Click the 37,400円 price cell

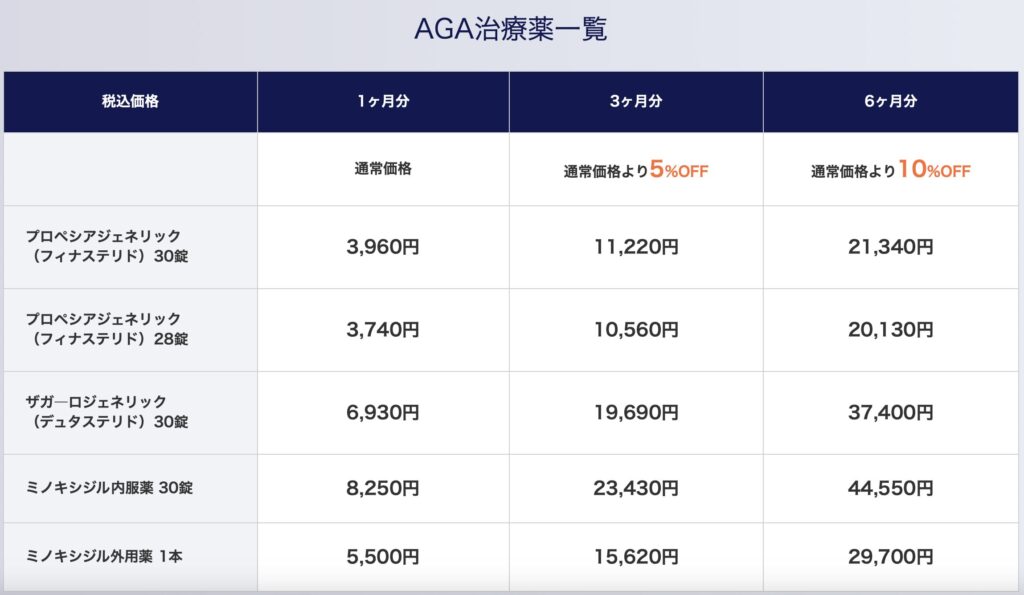[891, 412]
